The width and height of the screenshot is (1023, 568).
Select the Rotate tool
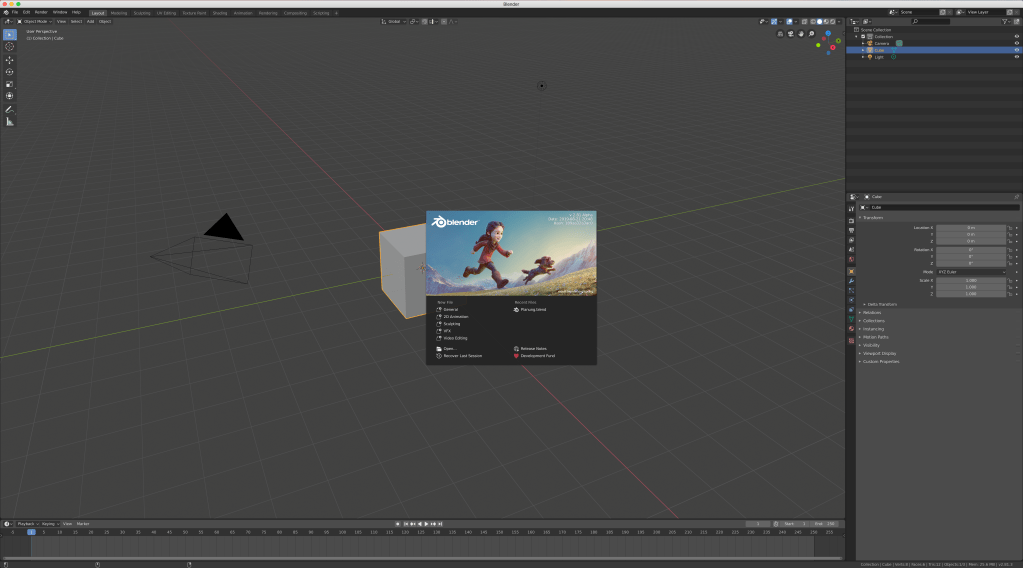pyautogui.click(x=10, y=72)
